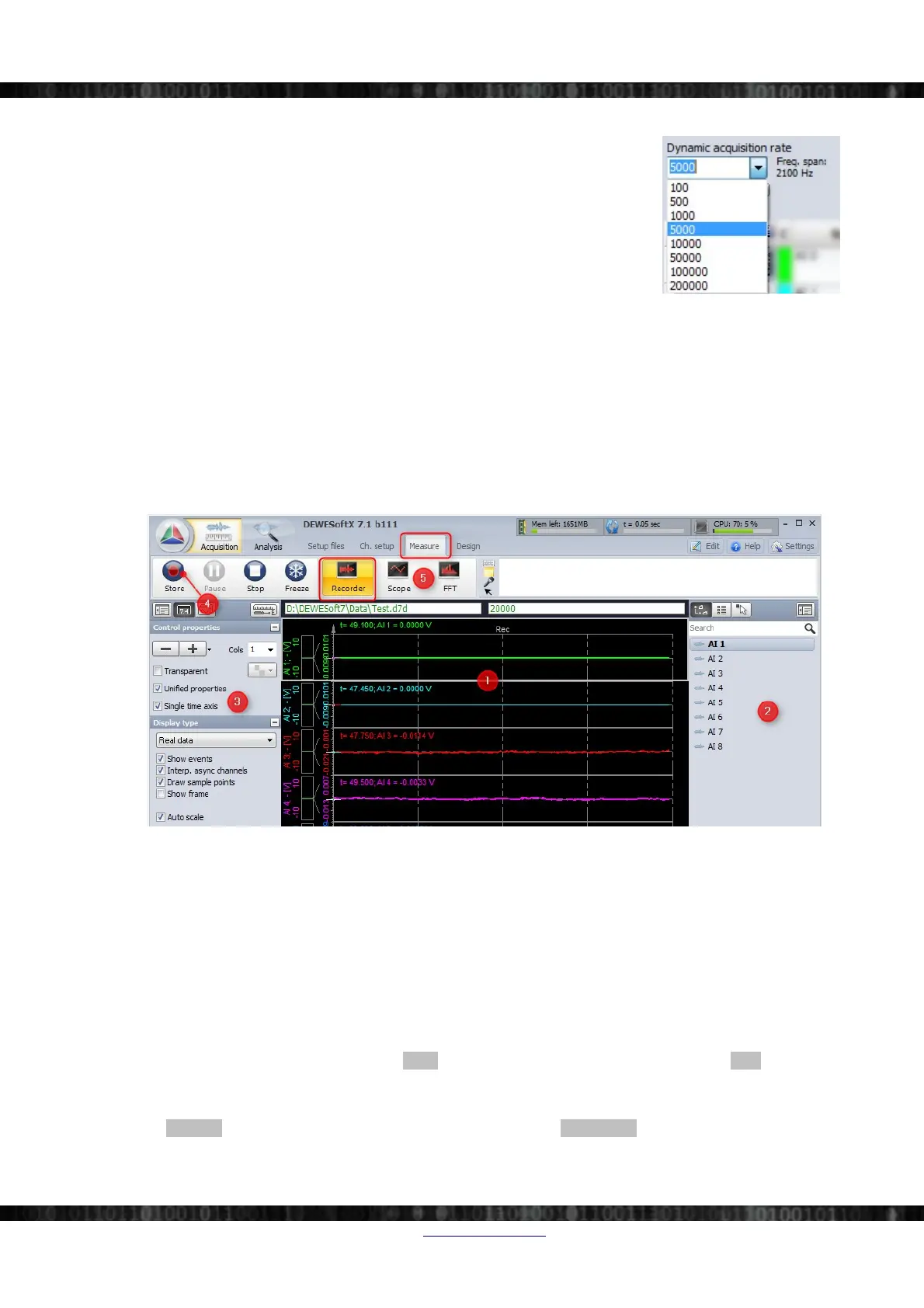Click the file path field Test.d7d
924x1308 pixels.
[382, 609]
